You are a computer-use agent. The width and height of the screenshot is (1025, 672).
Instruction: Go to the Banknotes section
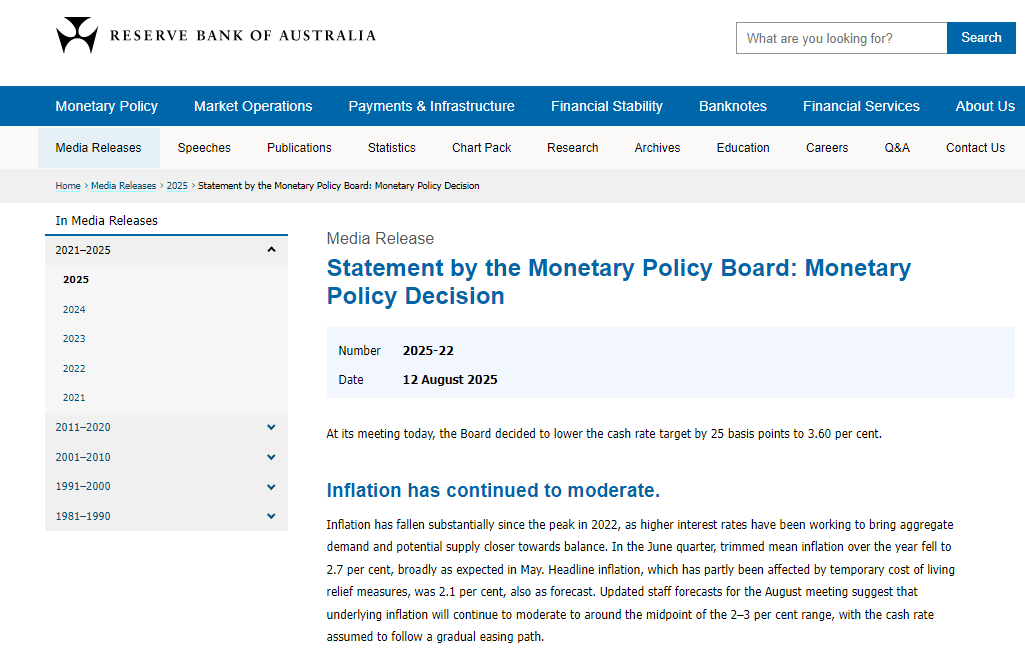[733, 107]
